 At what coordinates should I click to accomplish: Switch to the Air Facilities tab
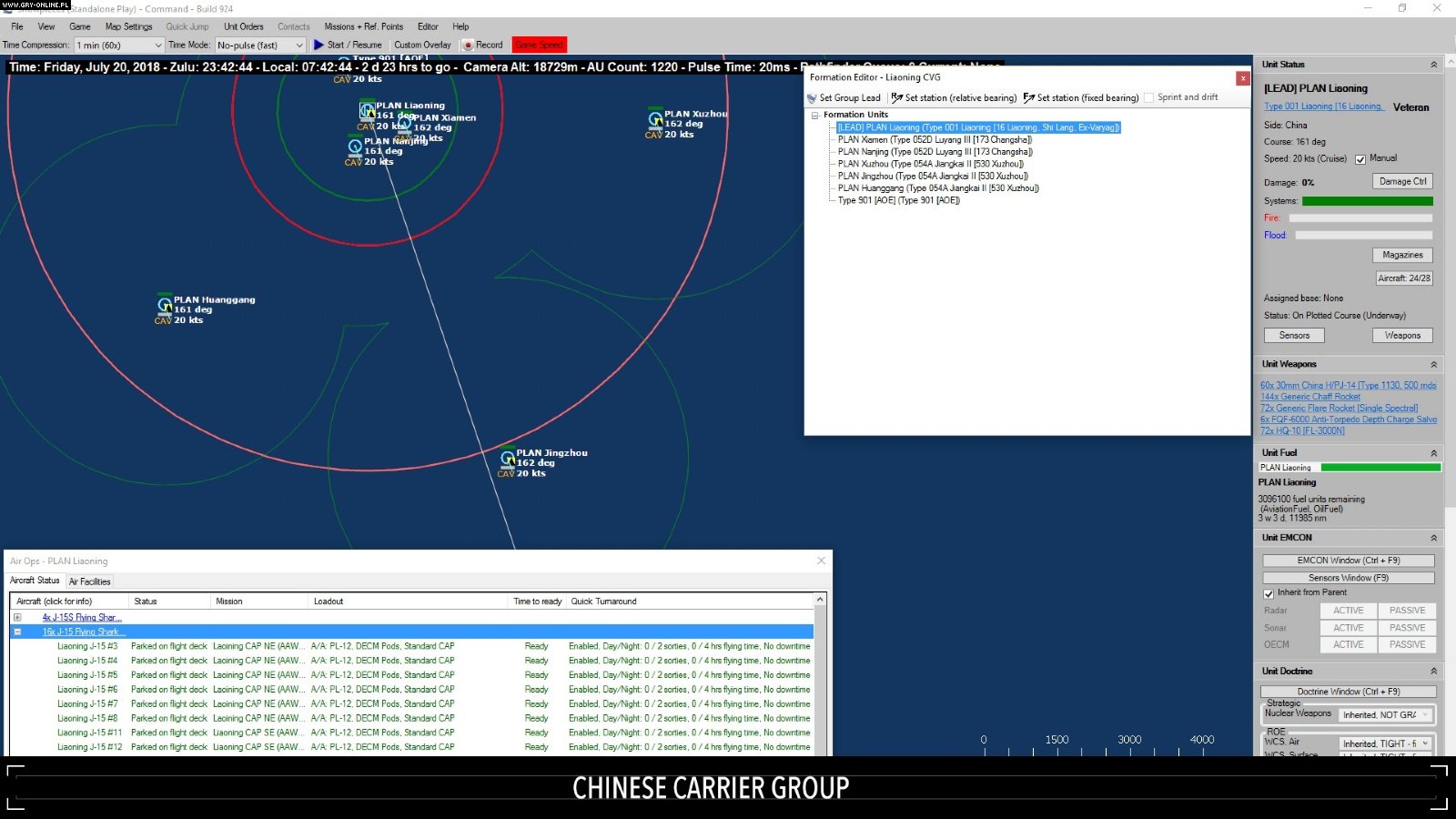point(90,581)
